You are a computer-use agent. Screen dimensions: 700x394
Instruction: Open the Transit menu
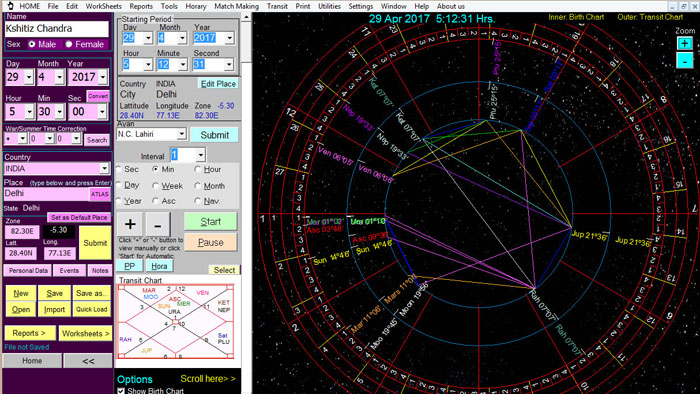click(x=277, y=6)
